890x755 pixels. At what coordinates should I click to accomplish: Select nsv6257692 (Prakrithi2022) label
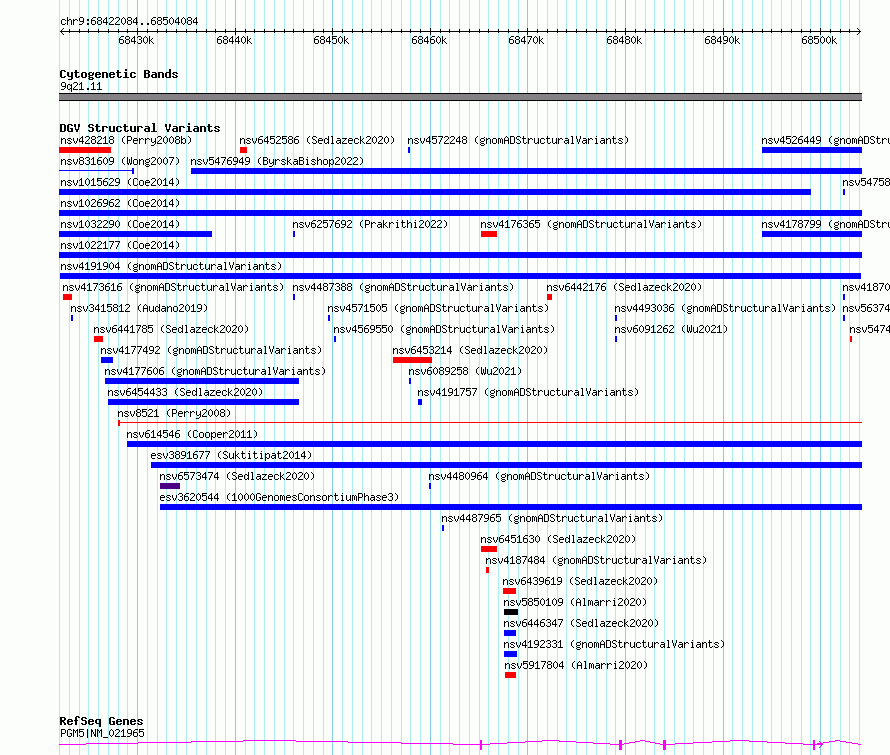point(370,224)
